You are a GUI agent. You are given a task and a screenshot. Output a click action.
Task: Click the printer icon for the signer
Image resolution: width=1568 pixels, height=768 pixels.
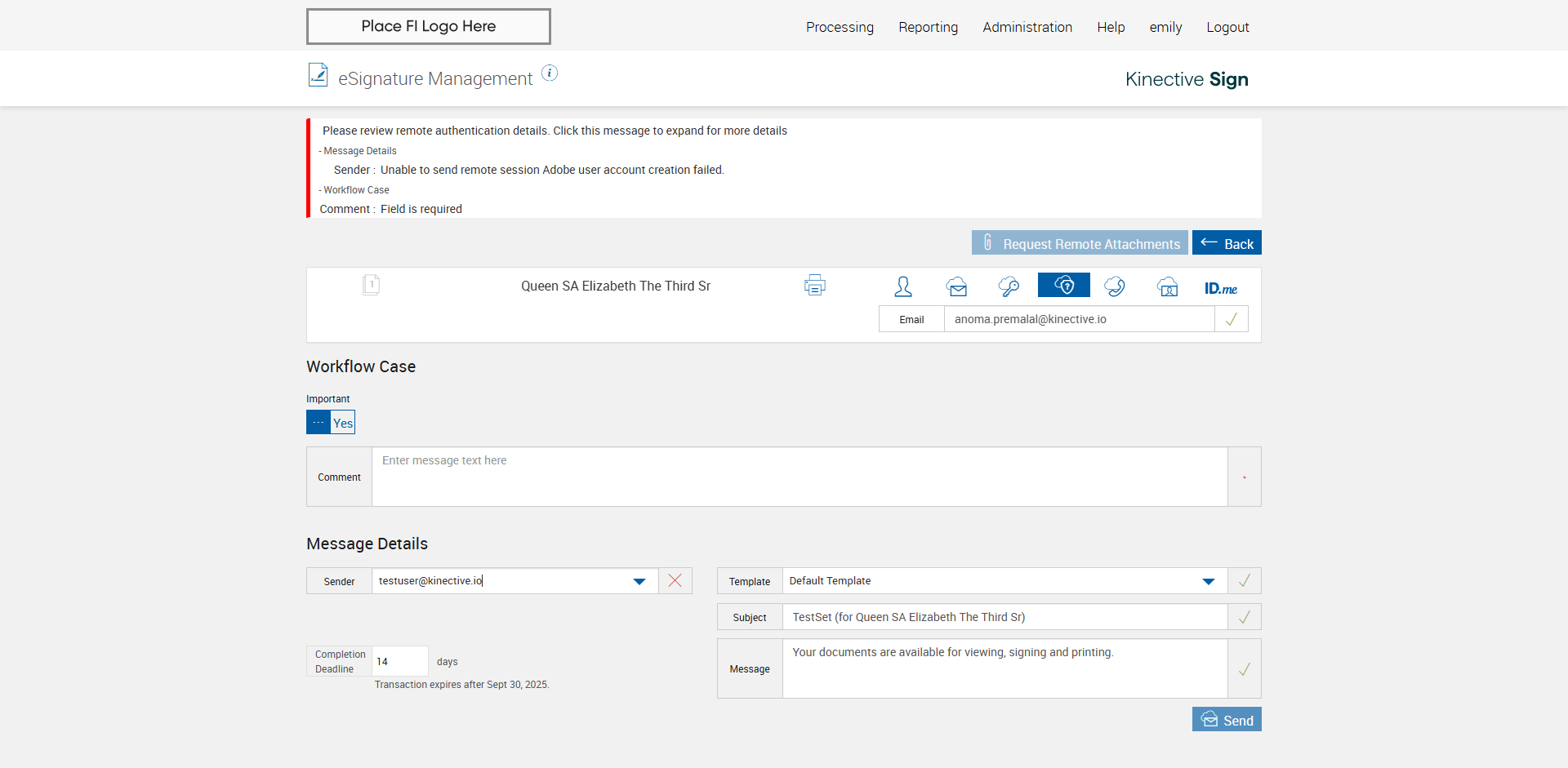click(814, 286)
